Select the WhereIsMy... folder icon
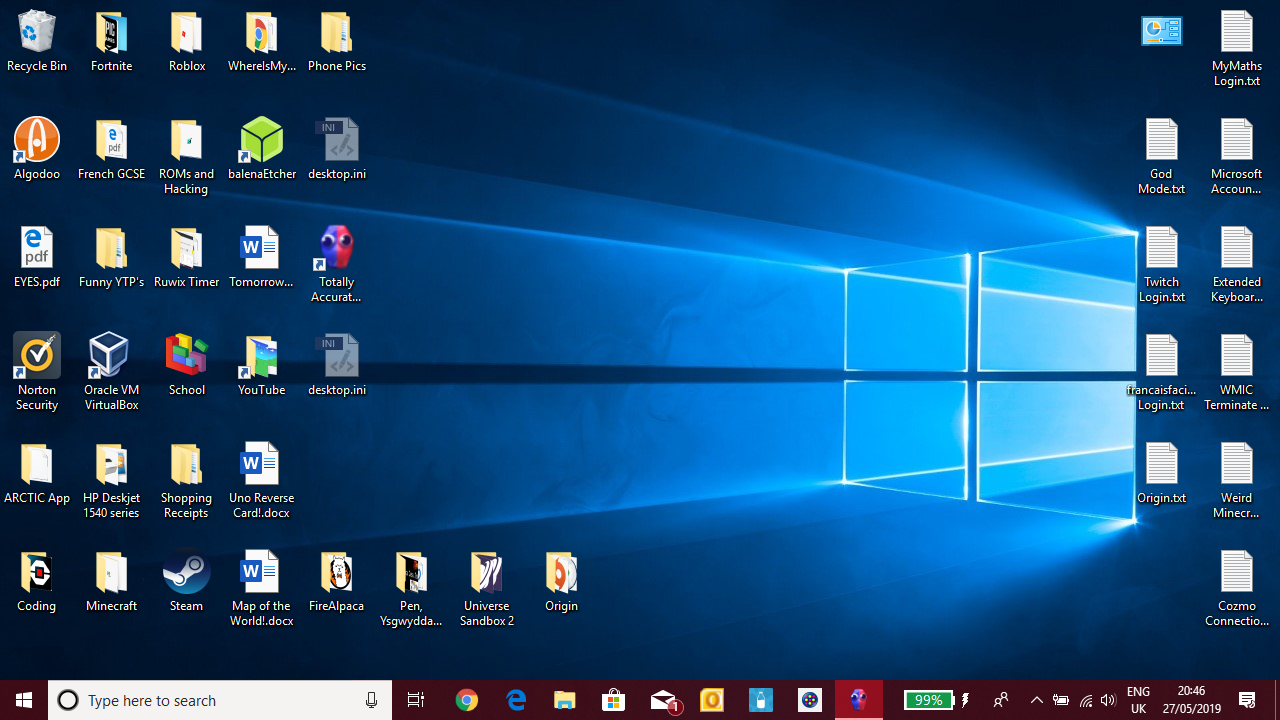The width and height of the screenshot is (1280, 720). (262, 42)
